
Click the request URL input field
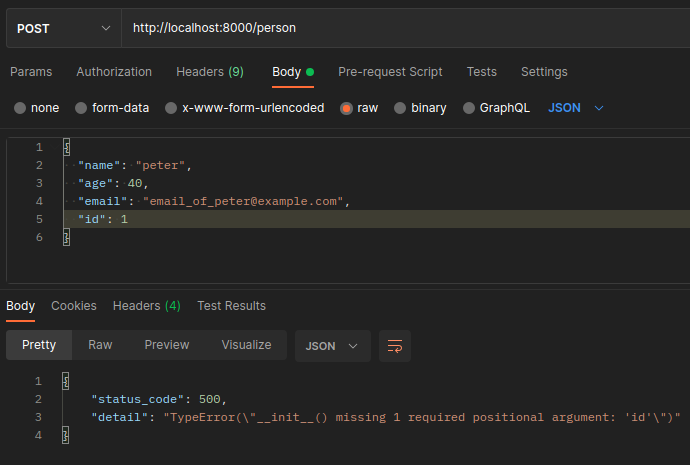400,28
